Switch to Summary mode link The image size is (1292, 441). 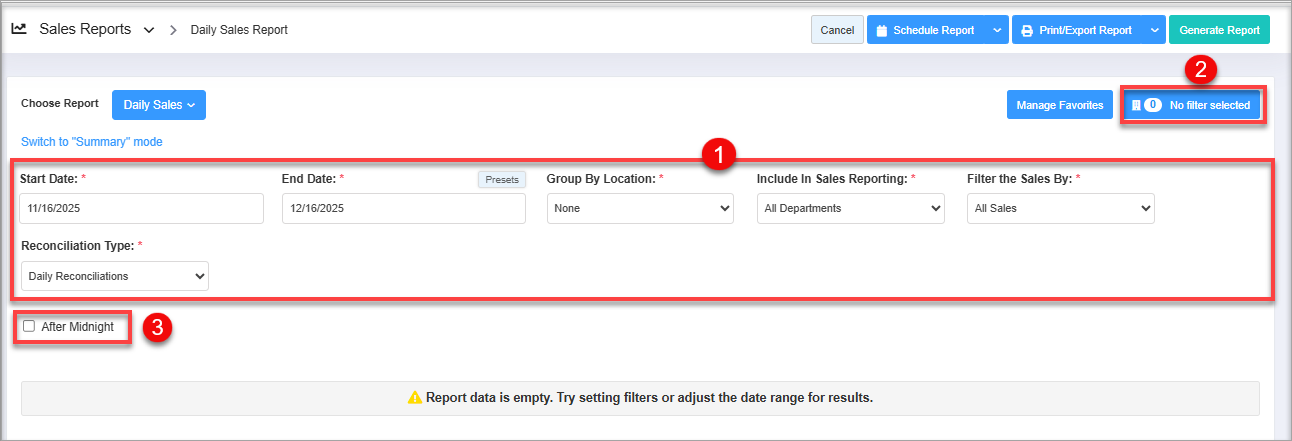pyautogui.click(x=91, y=142)
